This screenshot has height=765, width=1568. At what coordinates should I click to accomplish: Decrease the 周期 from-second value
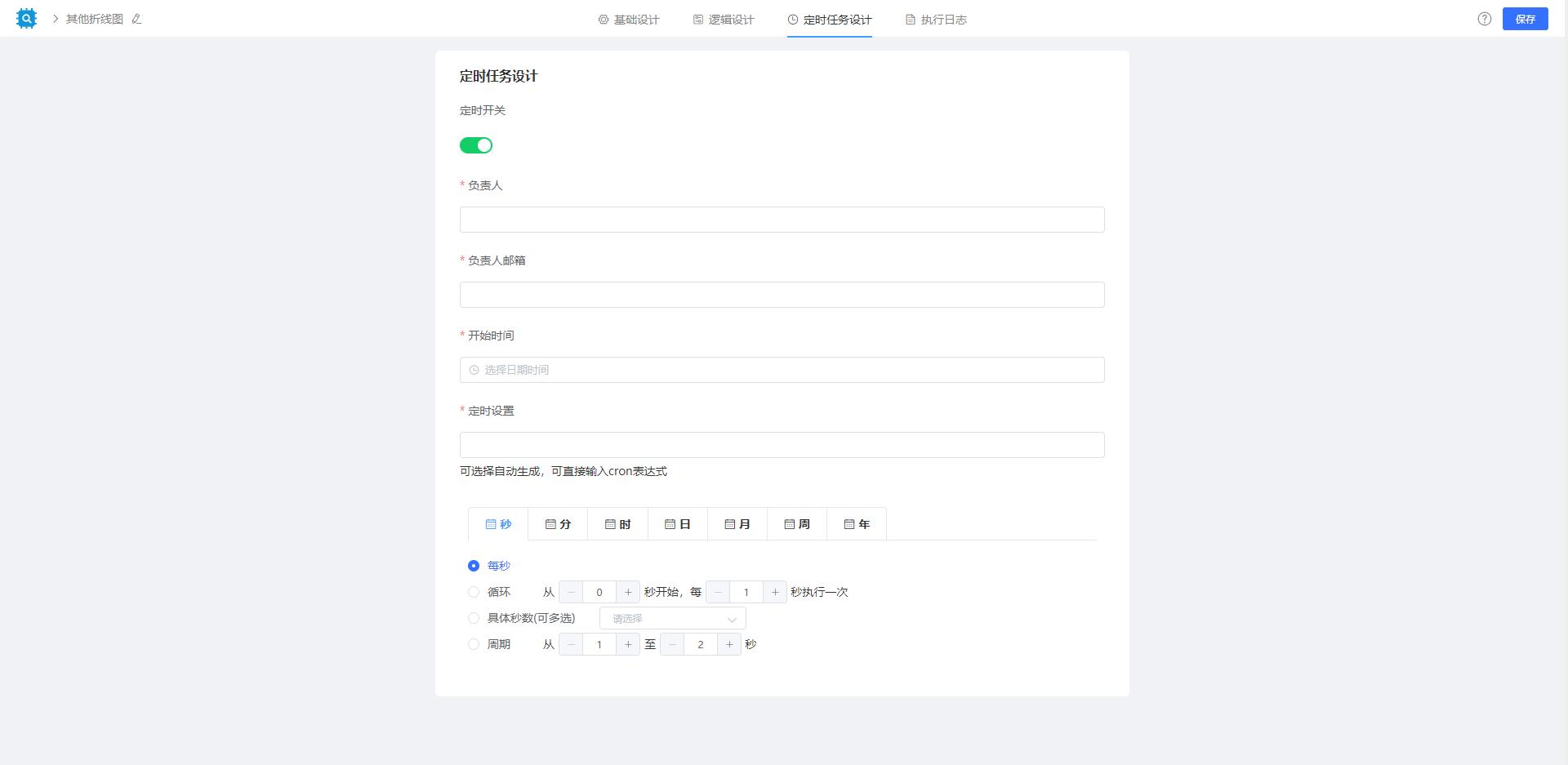coord(571,644)
